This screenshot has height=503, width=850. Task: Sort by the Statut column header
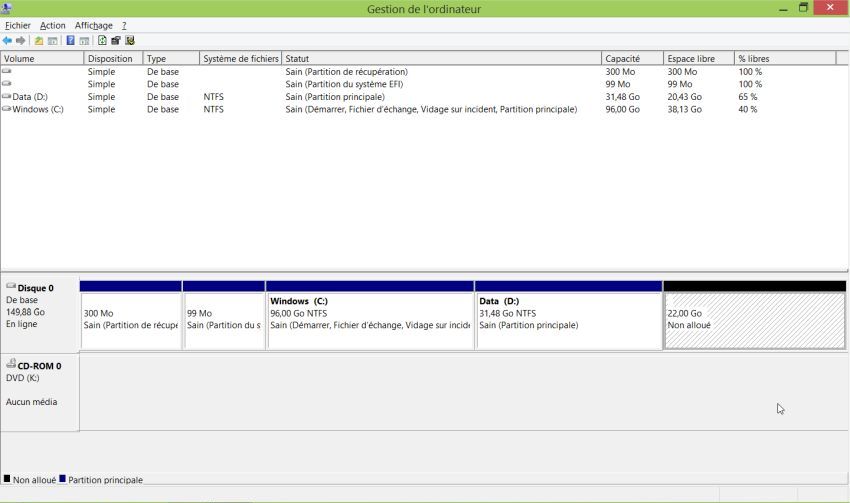pyautogui.click(x=441, y=59)
